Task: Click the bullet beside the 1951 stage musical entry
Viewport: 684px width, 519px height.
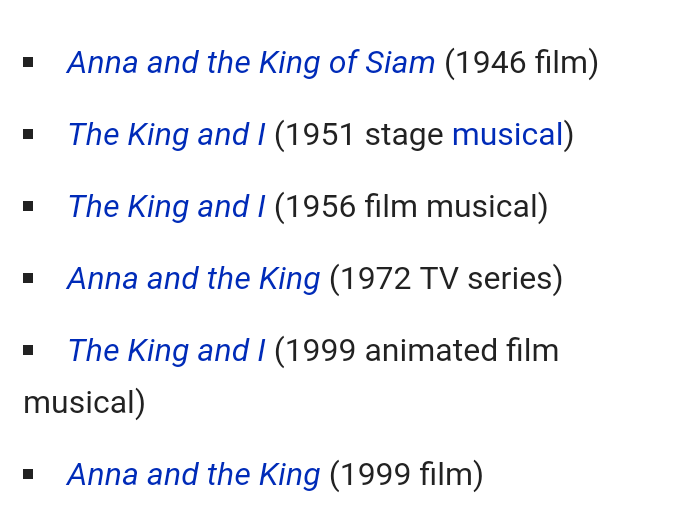Action: point(29,135)
